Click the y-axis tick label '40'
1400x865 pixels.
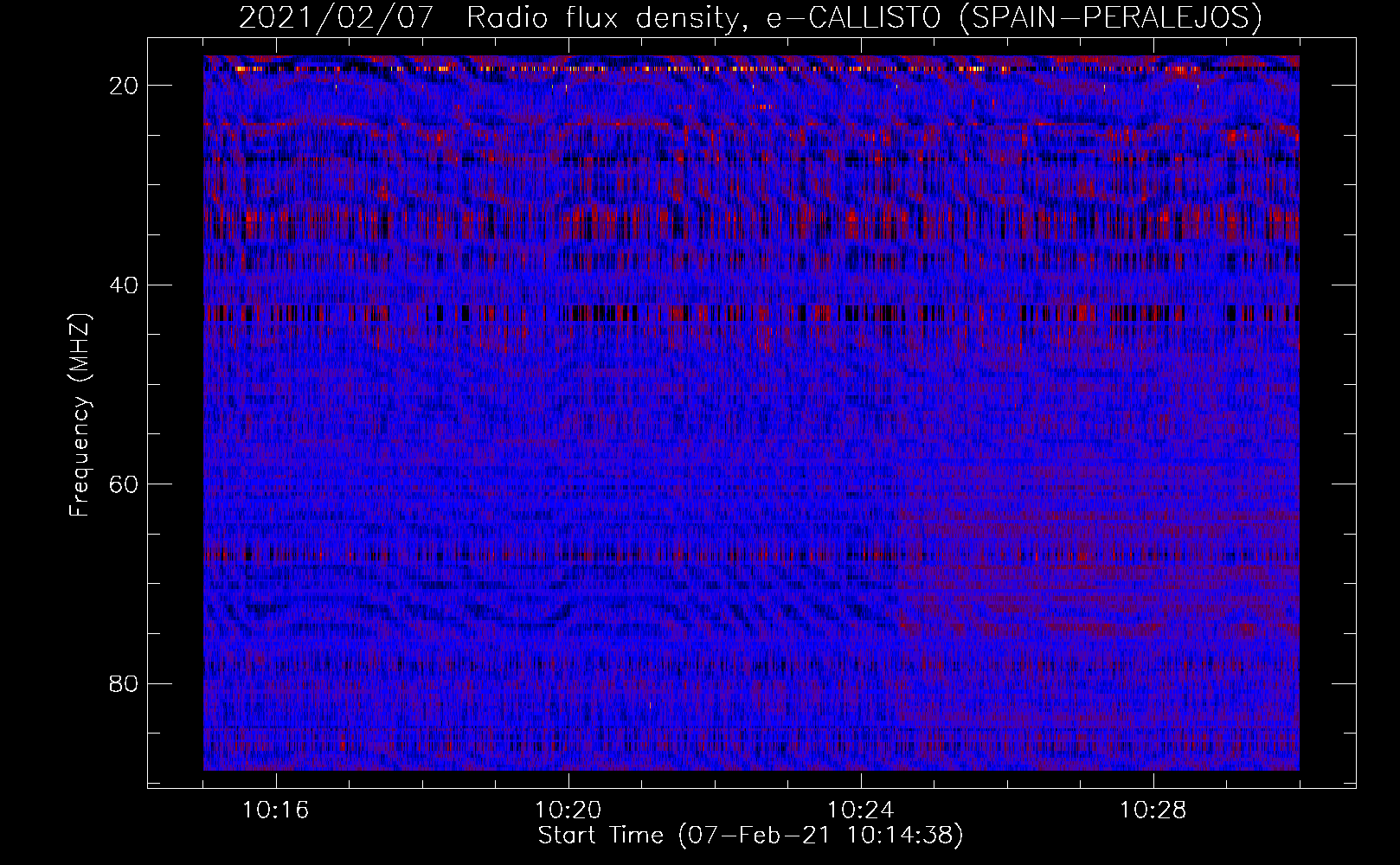[x=125, y=285]
